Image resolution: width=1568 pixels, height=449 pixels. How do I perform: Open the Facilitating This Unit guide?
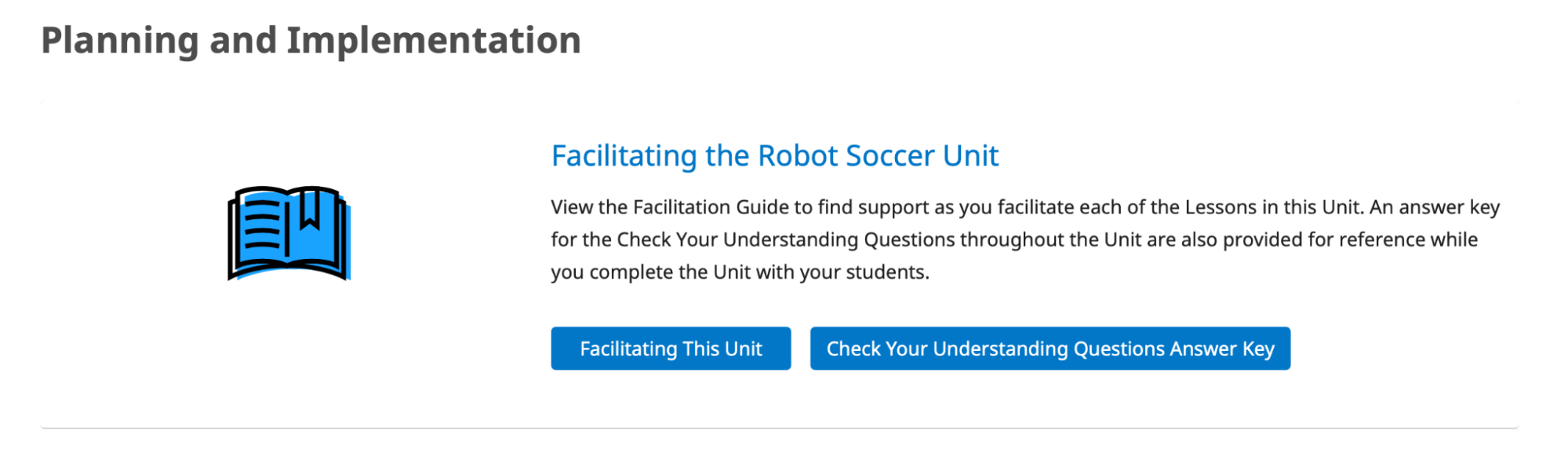click(671, 349)
